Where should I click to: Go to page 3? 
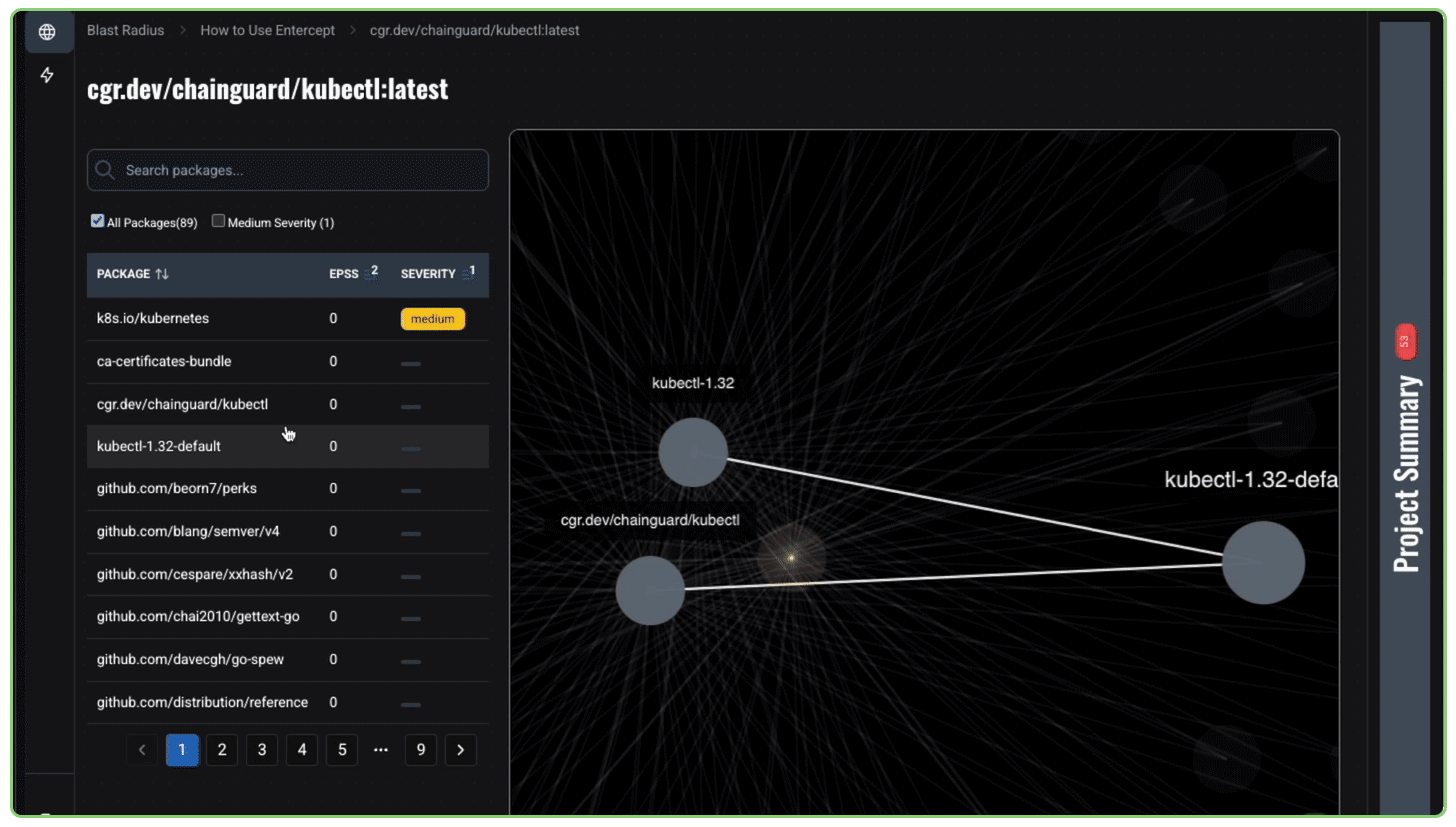[262, 750]
